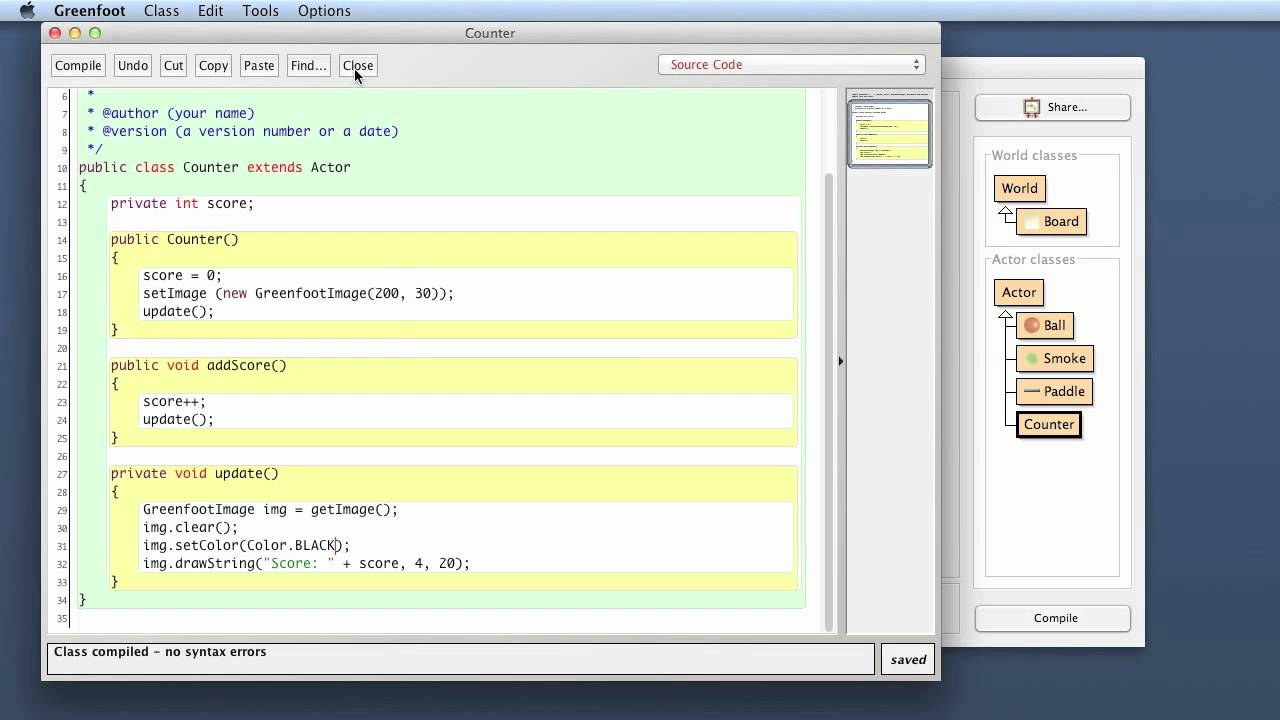Open the Options menu
This screenshot has width=1280, height=720.
324,11
